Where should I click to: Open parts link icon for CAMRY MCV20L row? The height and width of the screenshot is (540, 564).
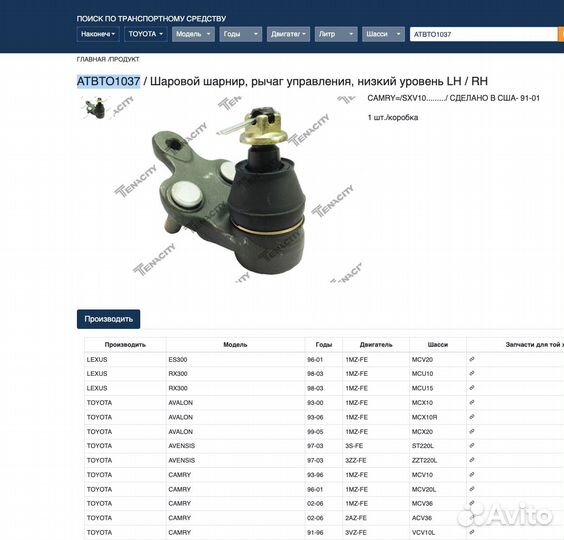(x=472, y=489)
